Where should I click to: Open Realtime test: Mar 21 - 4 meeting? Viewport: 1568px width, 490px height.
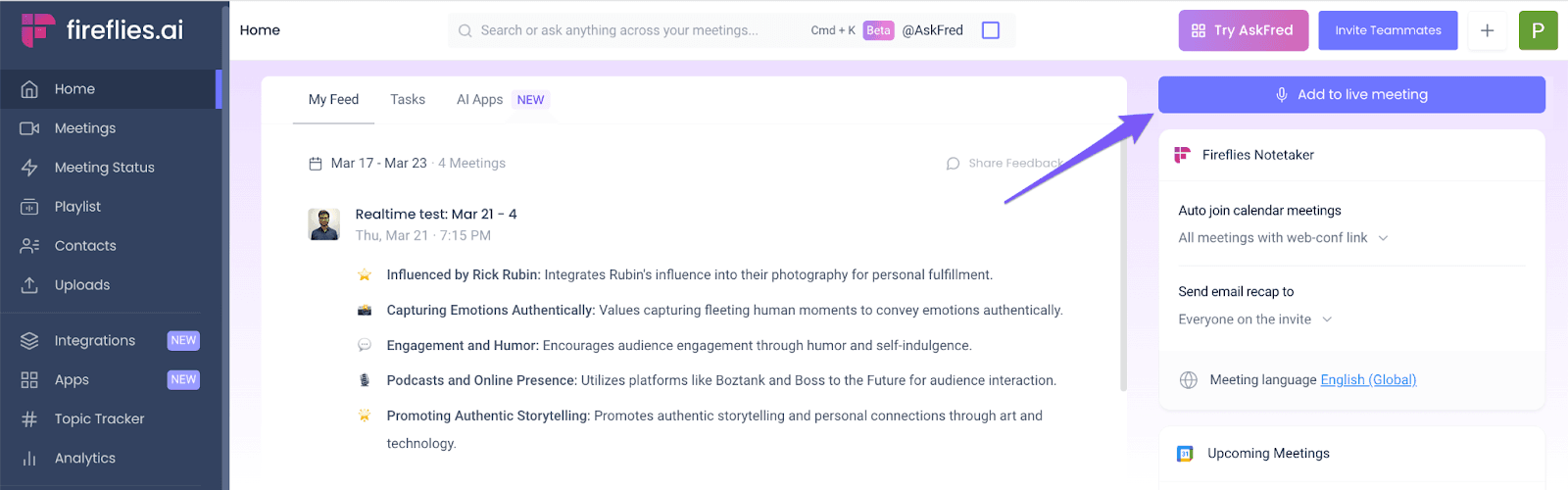coord(436,215)
